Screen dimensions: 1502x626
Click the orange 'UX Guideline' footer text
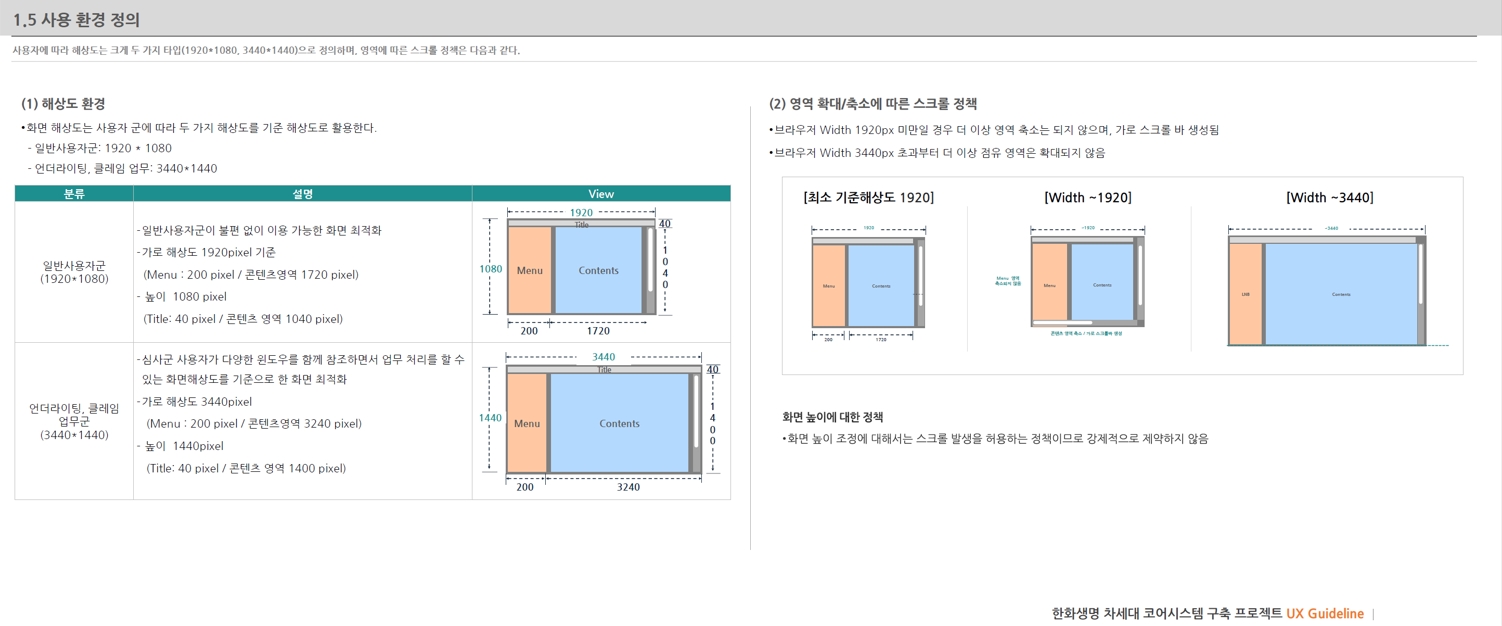point(1324,614)
